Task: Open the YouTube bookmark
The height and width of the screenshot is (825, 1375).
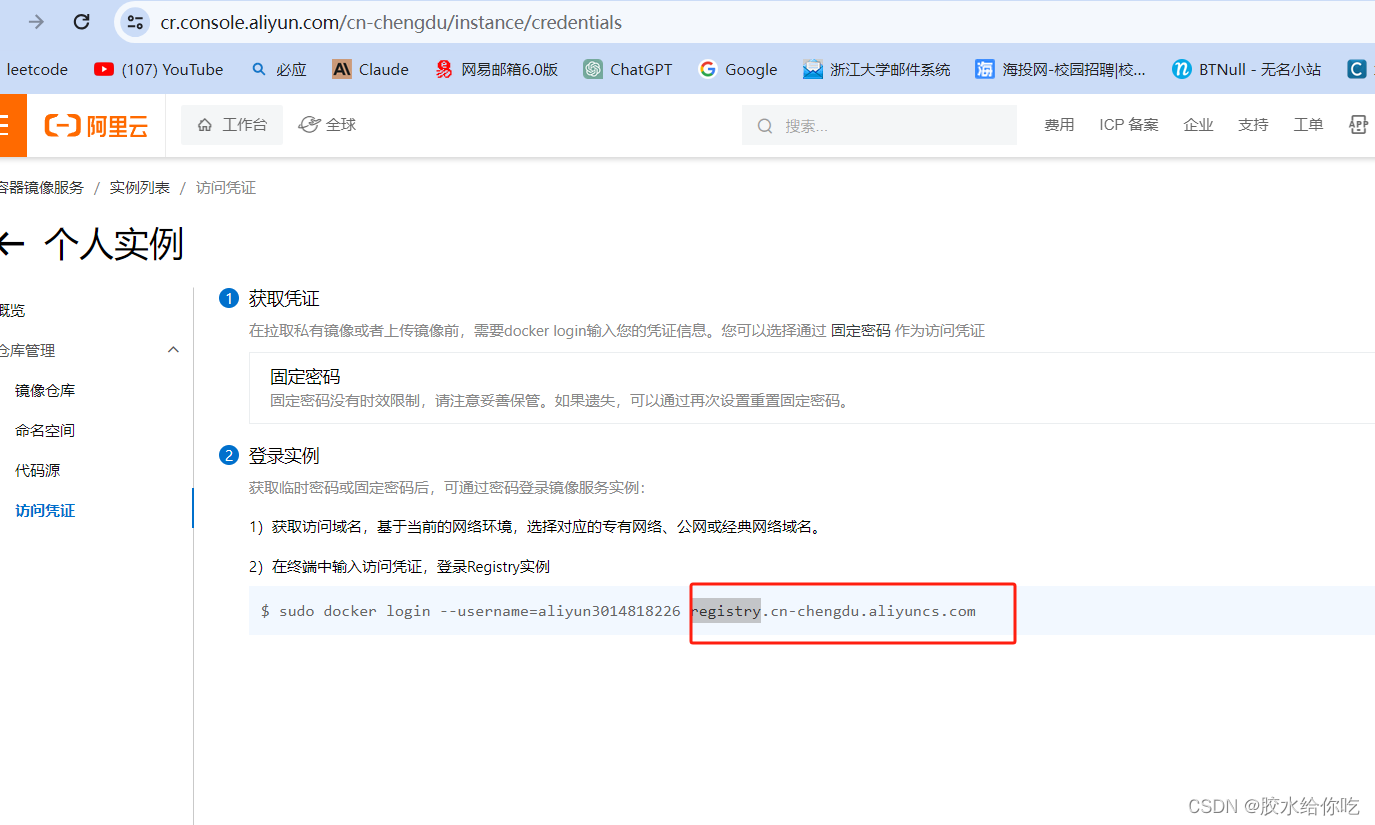Action: pyautogui.click(x=159, y=69)
